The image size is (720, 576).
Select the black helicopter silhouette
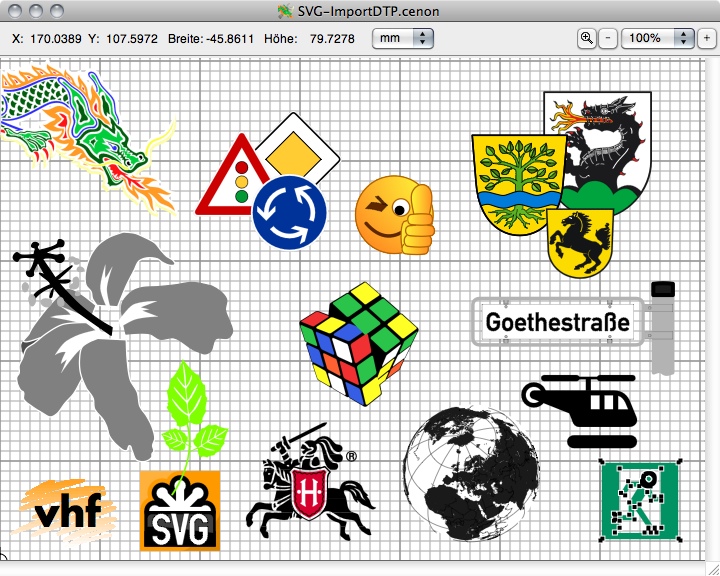579,411
